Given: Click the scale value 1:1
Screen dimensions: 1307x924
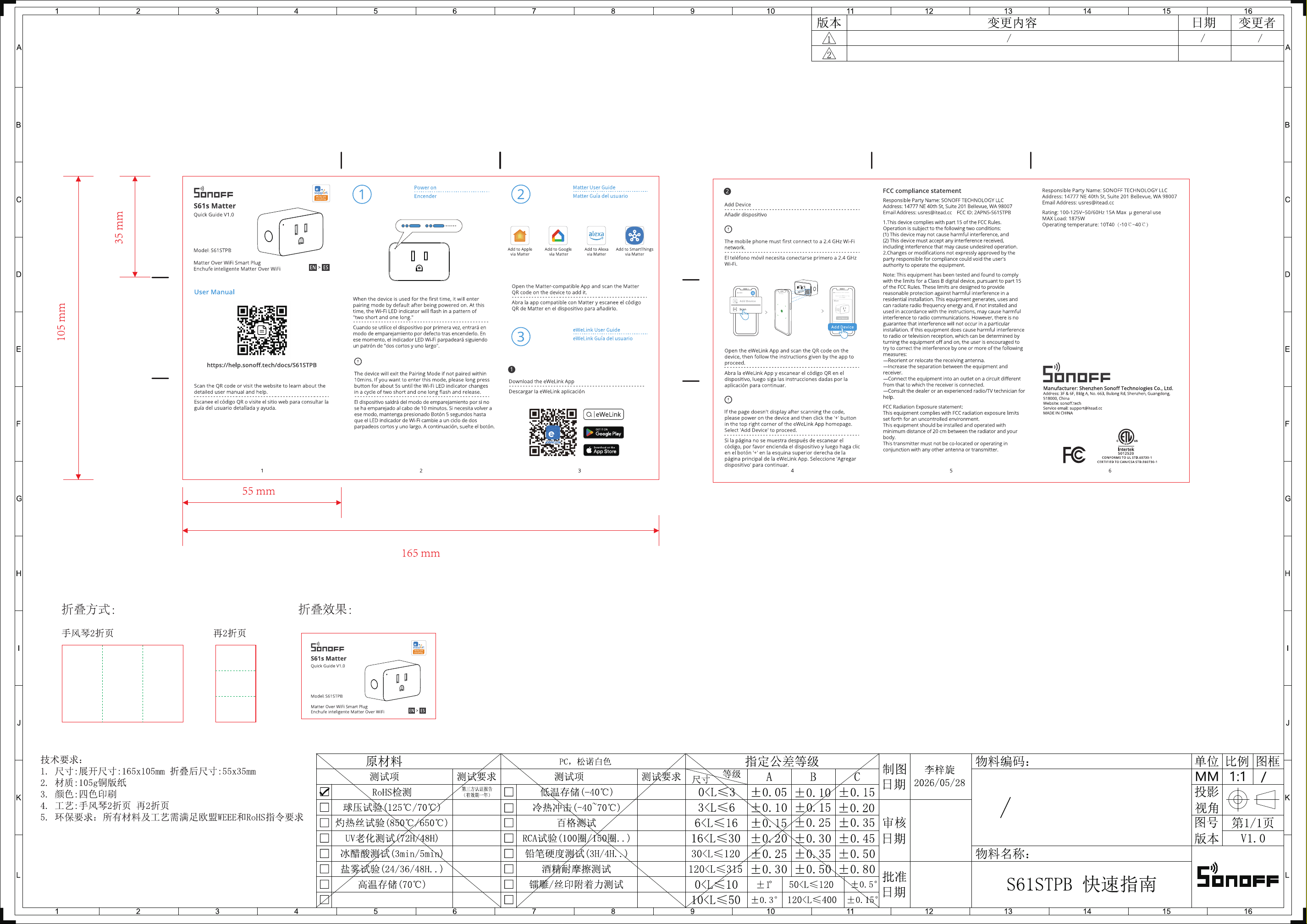Looking at the screenshot, I should pos(1238,776).
